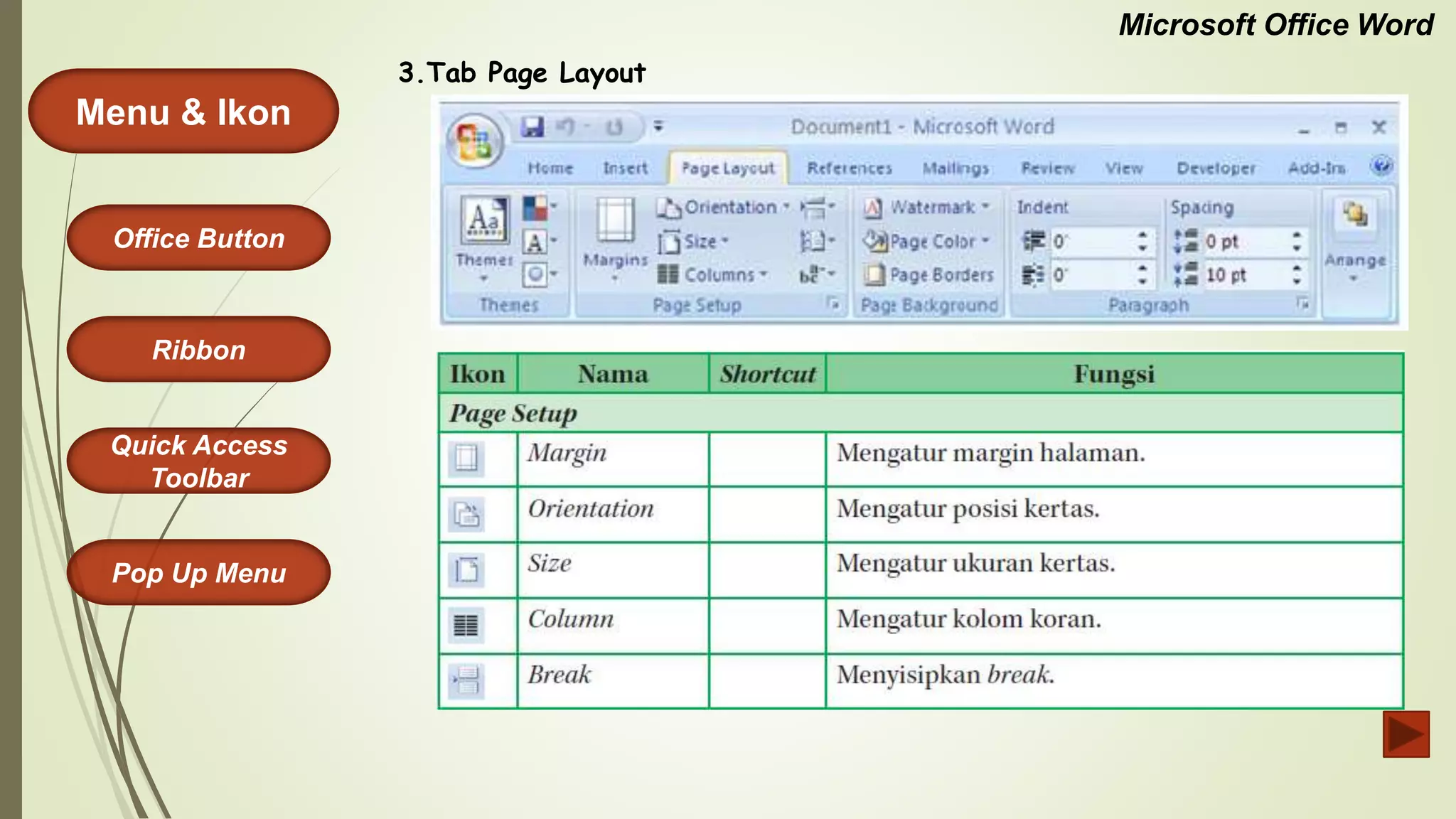Image resolution: width=1456 pixels, height=819 pixels.
Task: Click the Indent Left stepper arrows
Action: coord(1142,242)
